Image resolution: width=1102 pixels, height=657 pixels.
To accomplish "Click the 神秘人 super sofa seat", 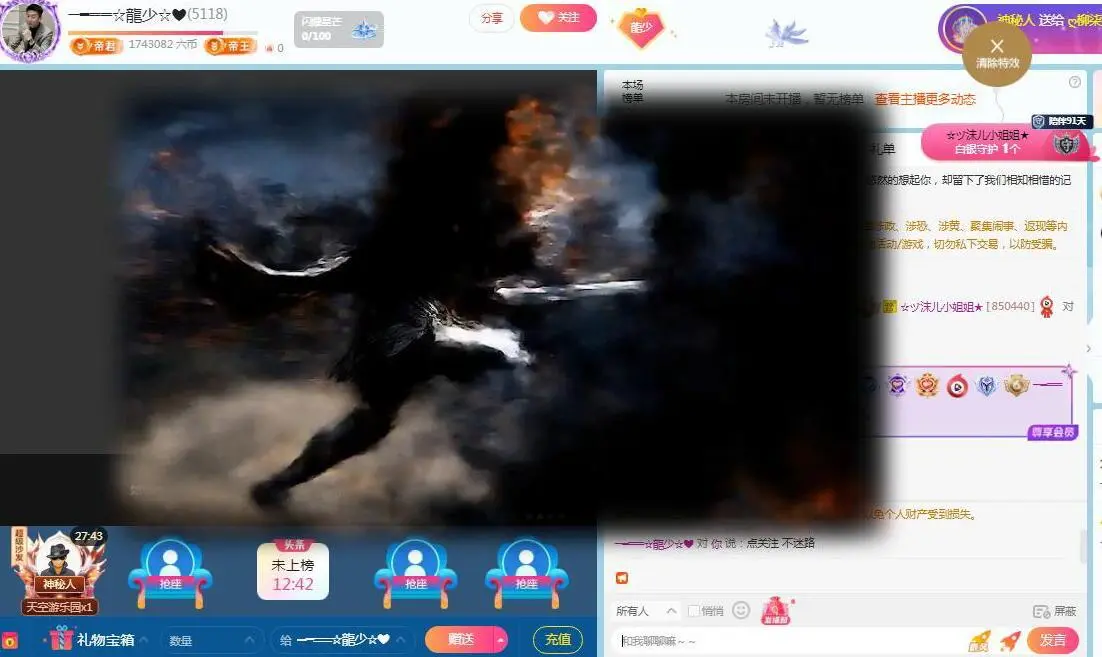I will [59, 572].
